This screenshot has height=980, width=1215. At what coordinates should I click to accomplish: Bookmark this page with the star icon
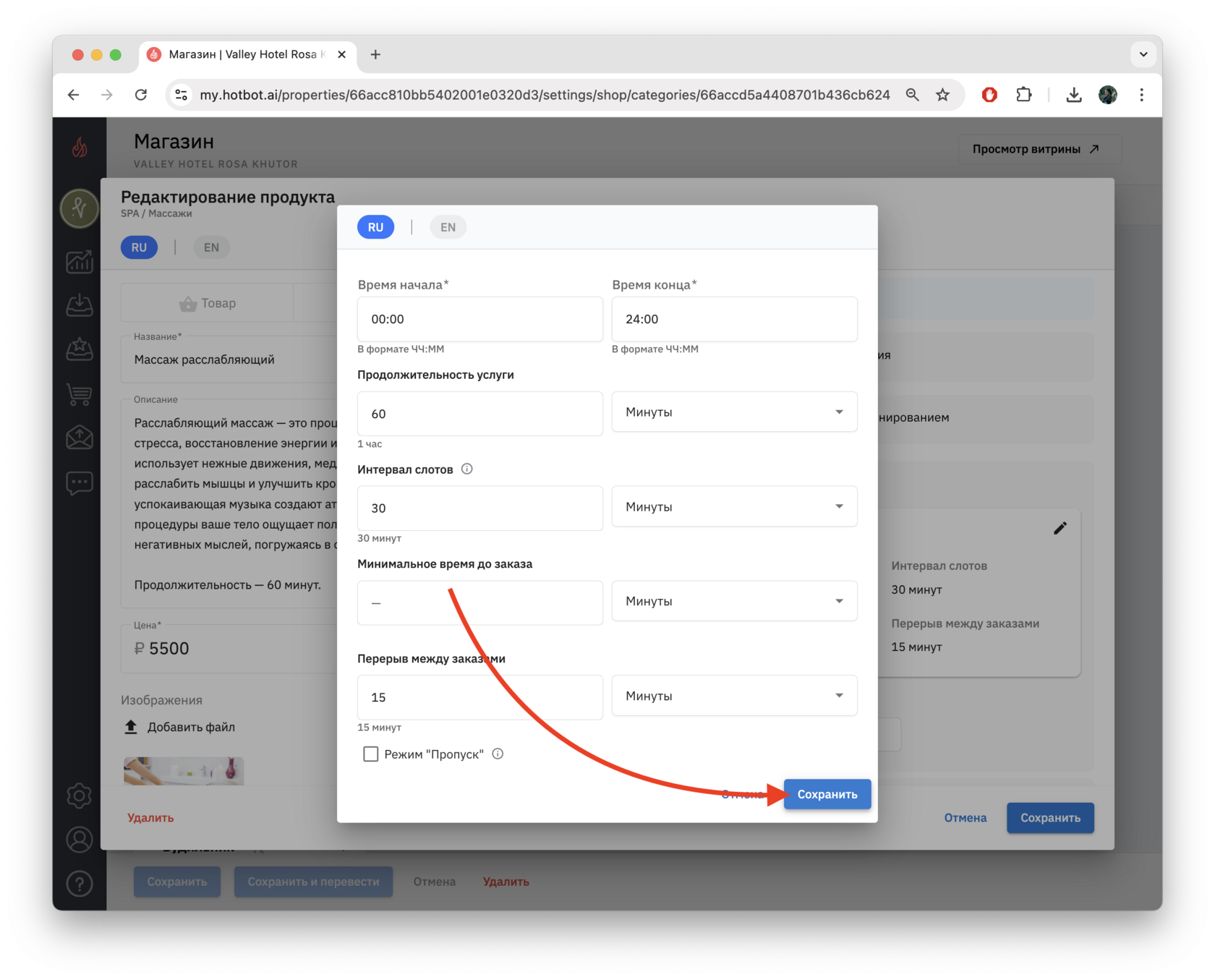tap(942, 95)
